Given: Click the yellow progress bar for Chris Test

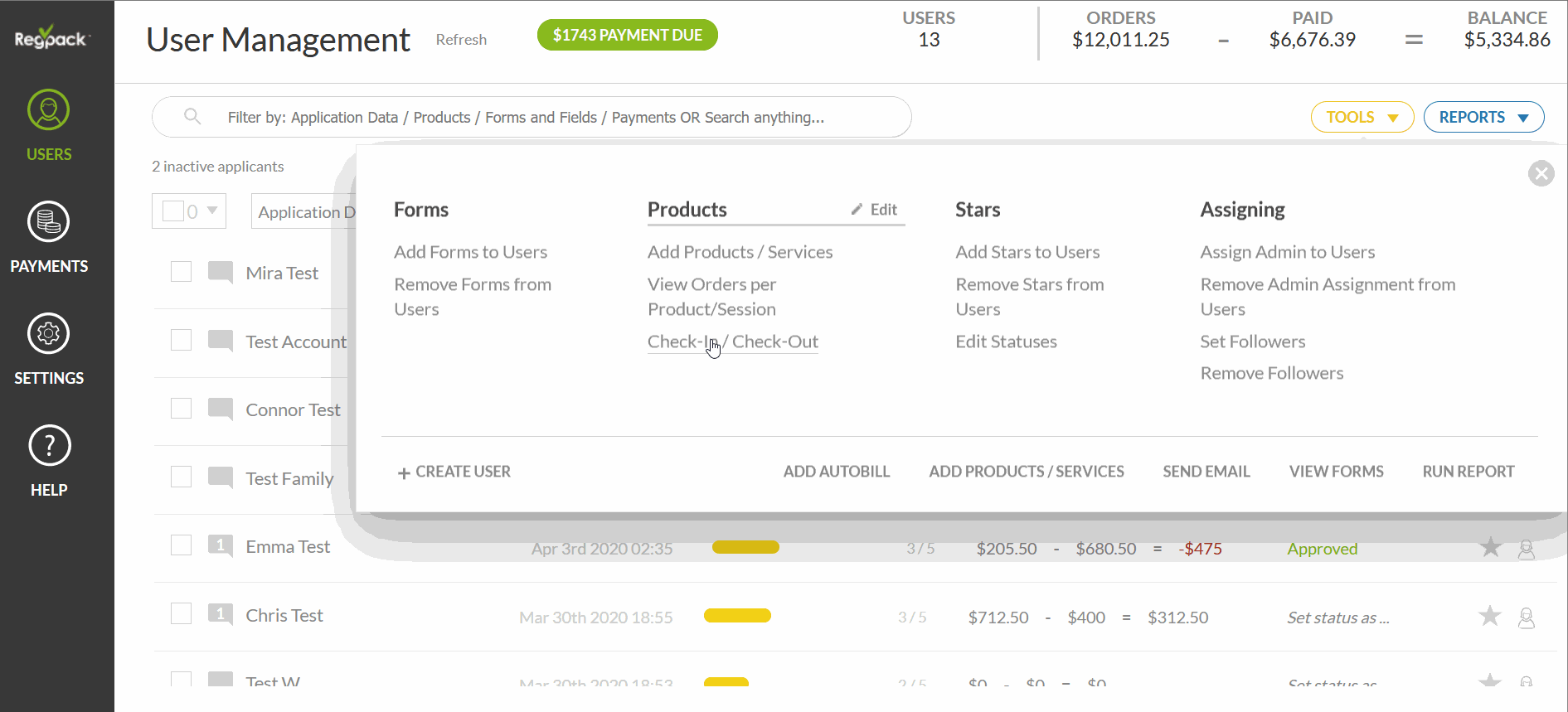Looking at the screenshot, I should point(737,616).
